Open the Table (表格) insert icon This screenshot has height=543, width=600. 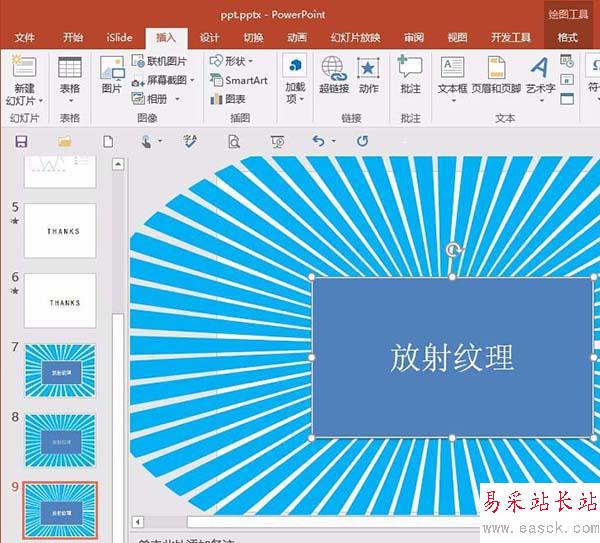[x=70, y=67]
